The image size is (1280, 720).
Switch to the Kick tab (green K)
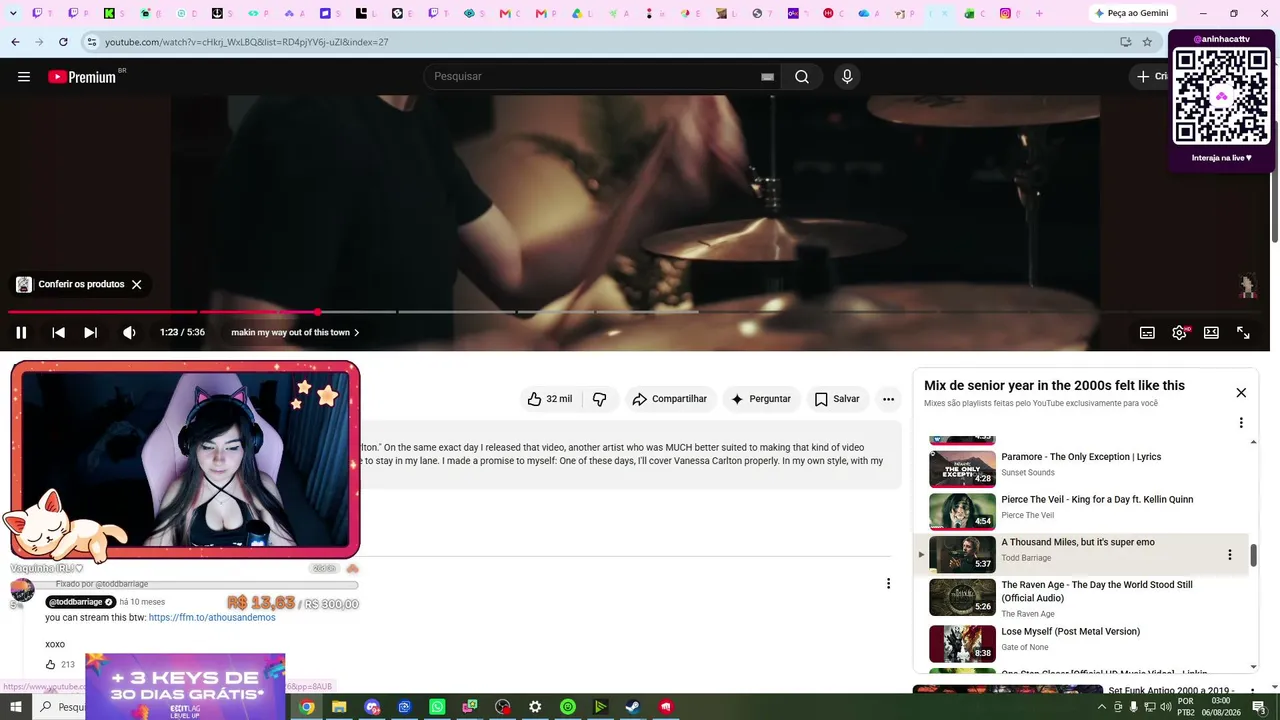(109, 13)
